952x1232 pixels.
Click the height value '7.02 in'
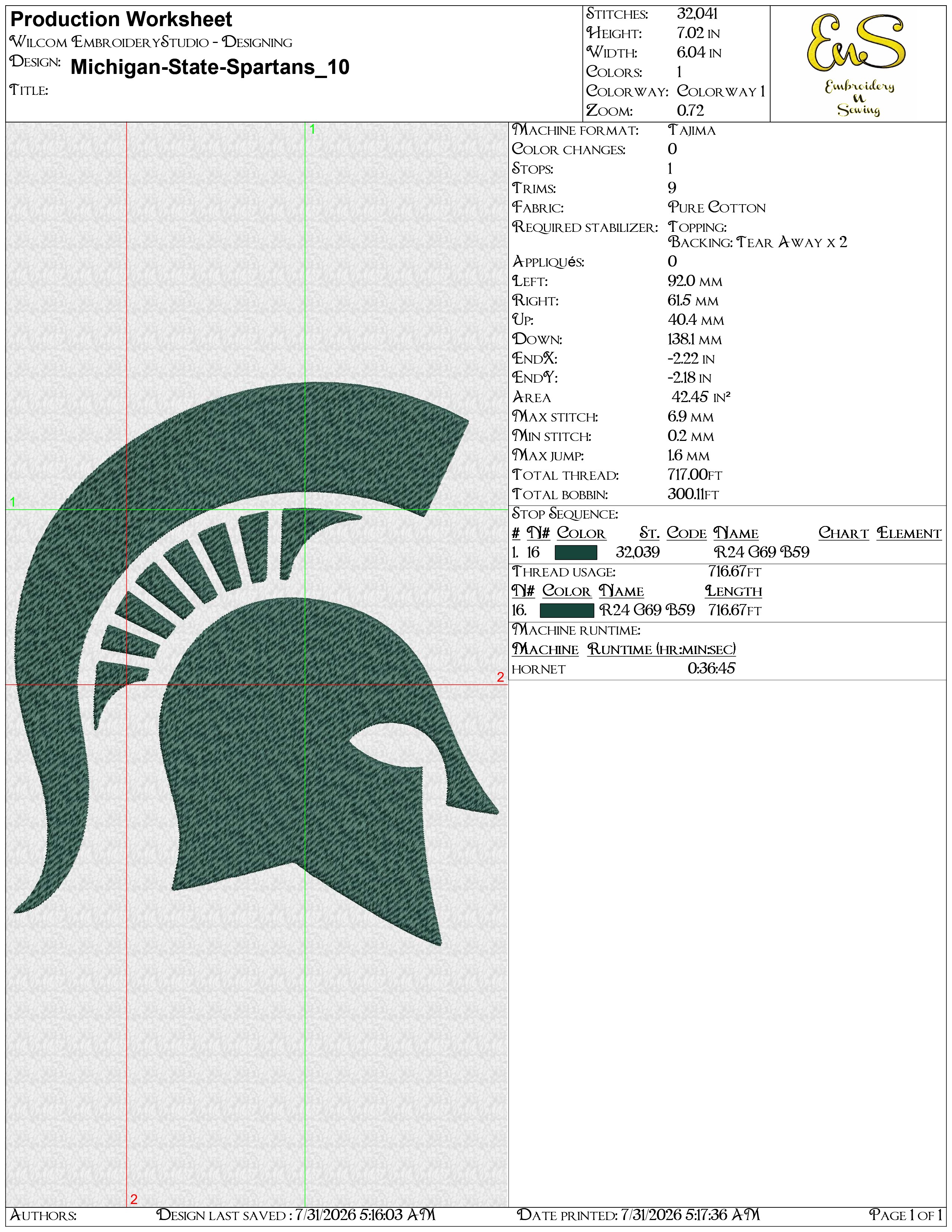click(x=698, y=33)
